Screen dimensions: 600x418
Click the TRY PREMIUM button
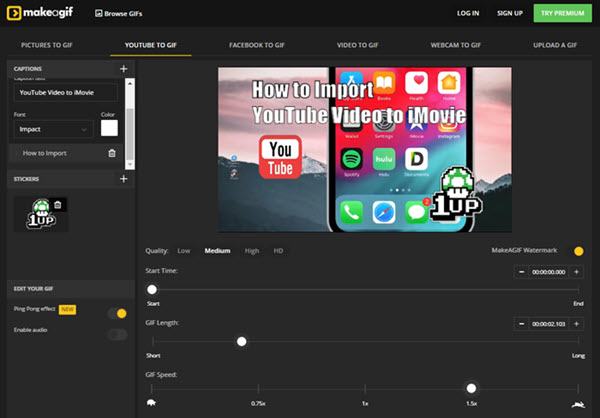(562, 13)
